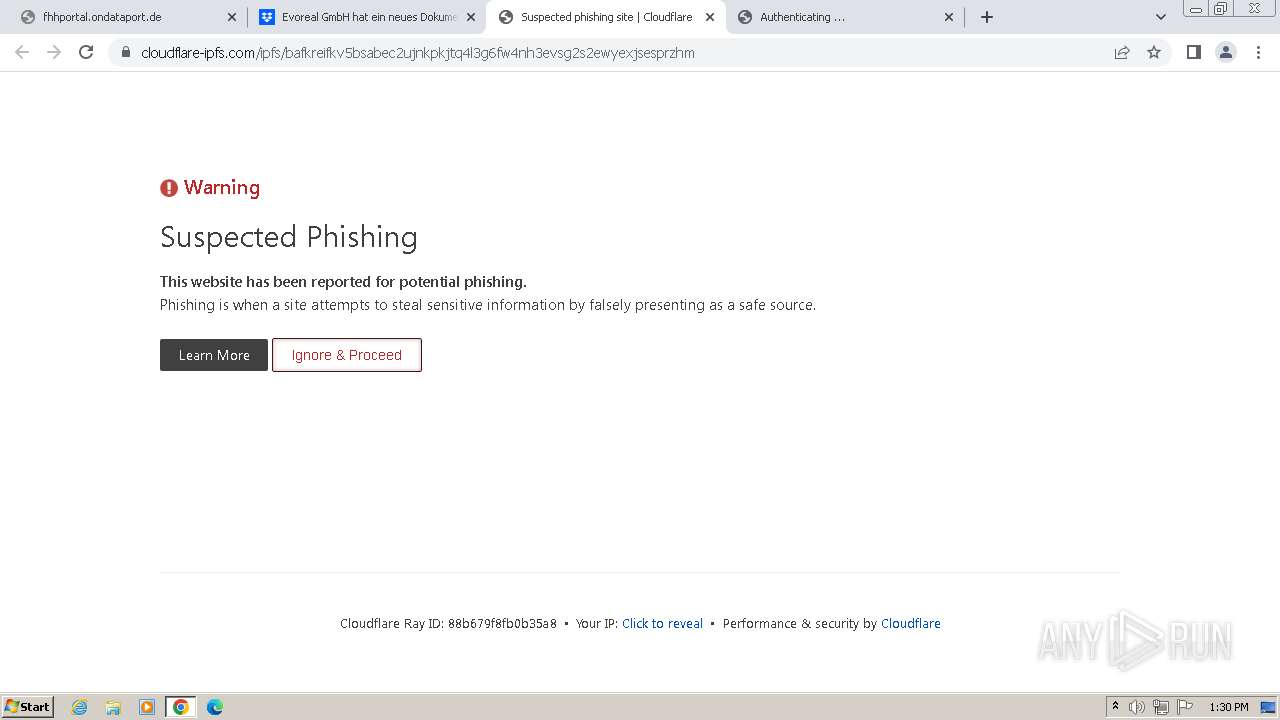
Task: Open a new browser tab
Action: tap(987, 17)
